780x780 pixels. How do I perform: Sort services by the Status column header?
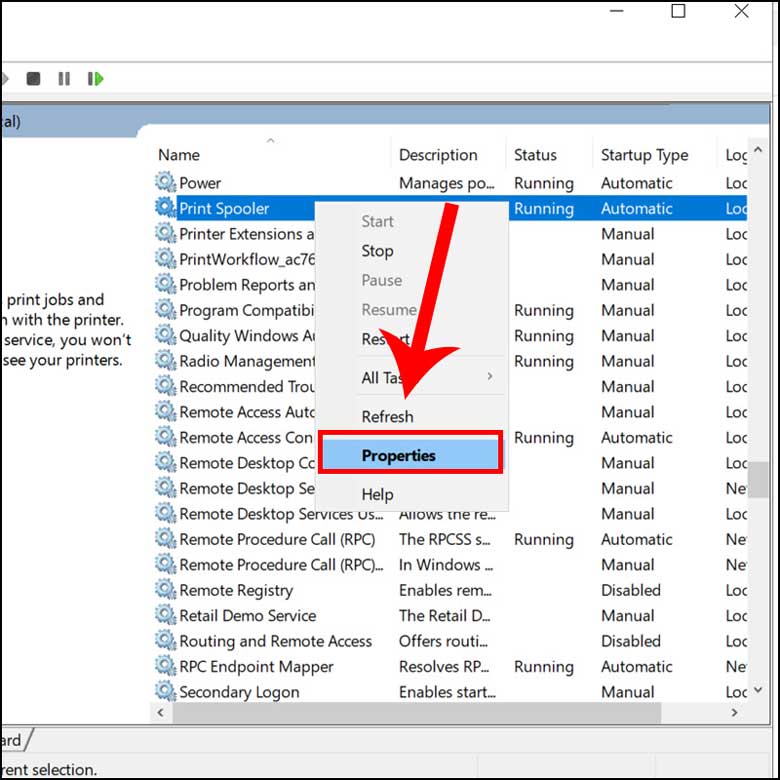(x=535, y=155)
